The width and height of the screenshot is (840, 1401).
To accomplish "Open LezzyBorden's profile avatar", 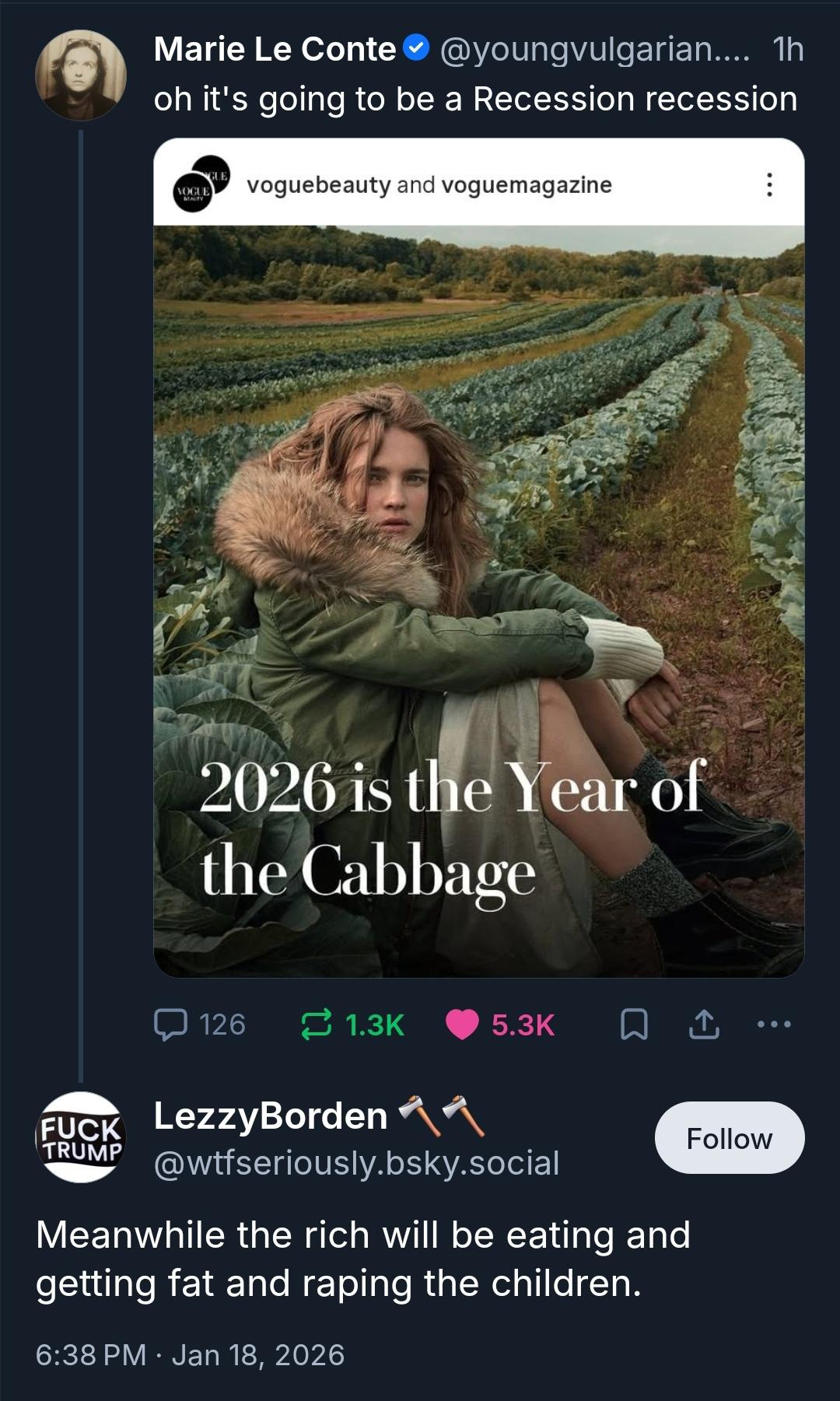I will click(x=80, y=1137).
